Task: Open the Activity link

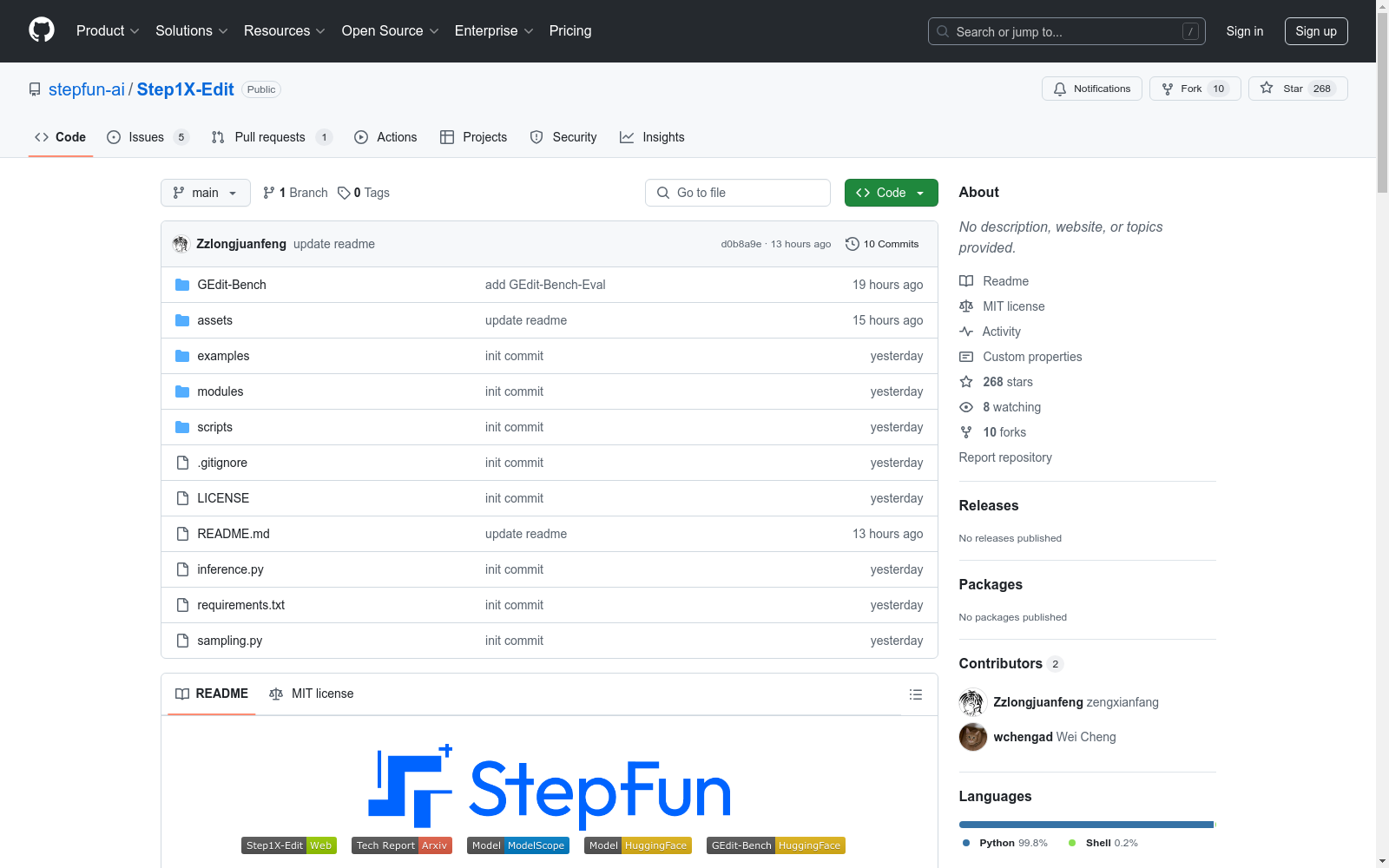Action: point(990,332)
